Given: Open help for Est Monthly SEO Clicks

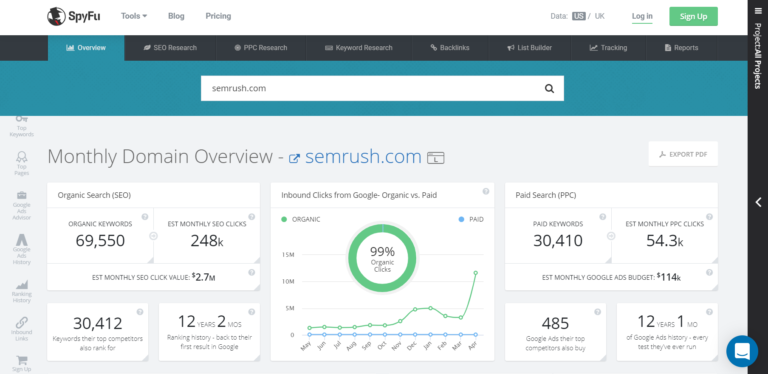Looking at the screenshot, I should click(x=251, y=217).
